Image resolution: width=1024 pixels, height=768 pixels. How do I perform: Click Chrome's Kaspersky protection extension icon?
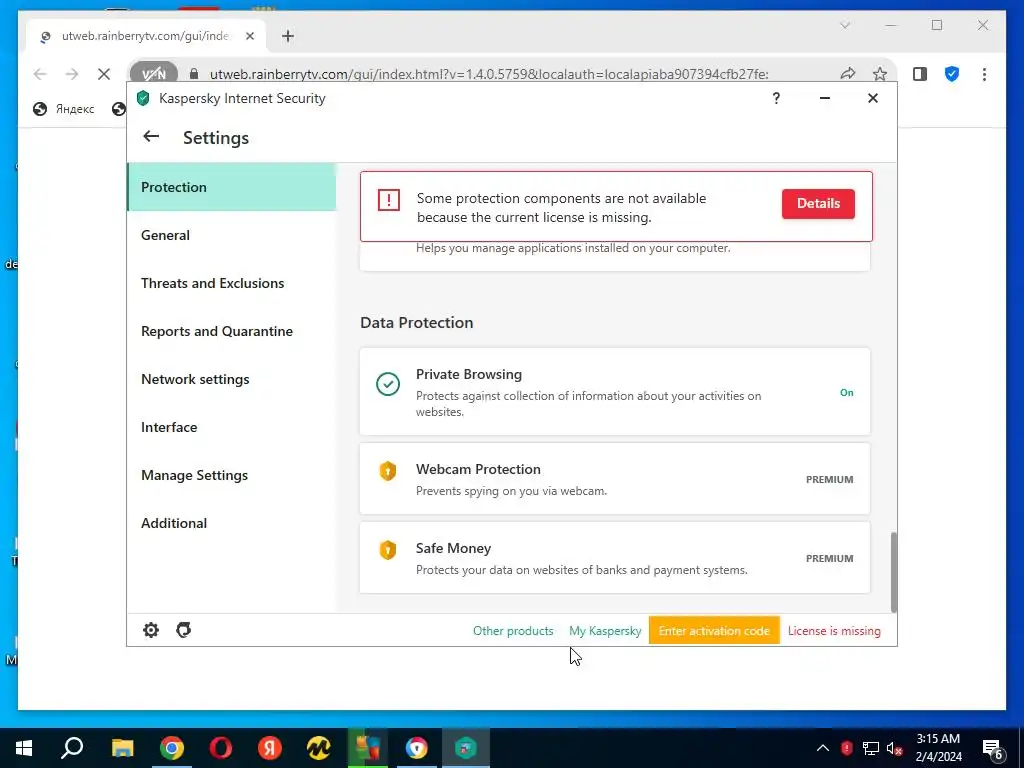click(x=952, y=74)
